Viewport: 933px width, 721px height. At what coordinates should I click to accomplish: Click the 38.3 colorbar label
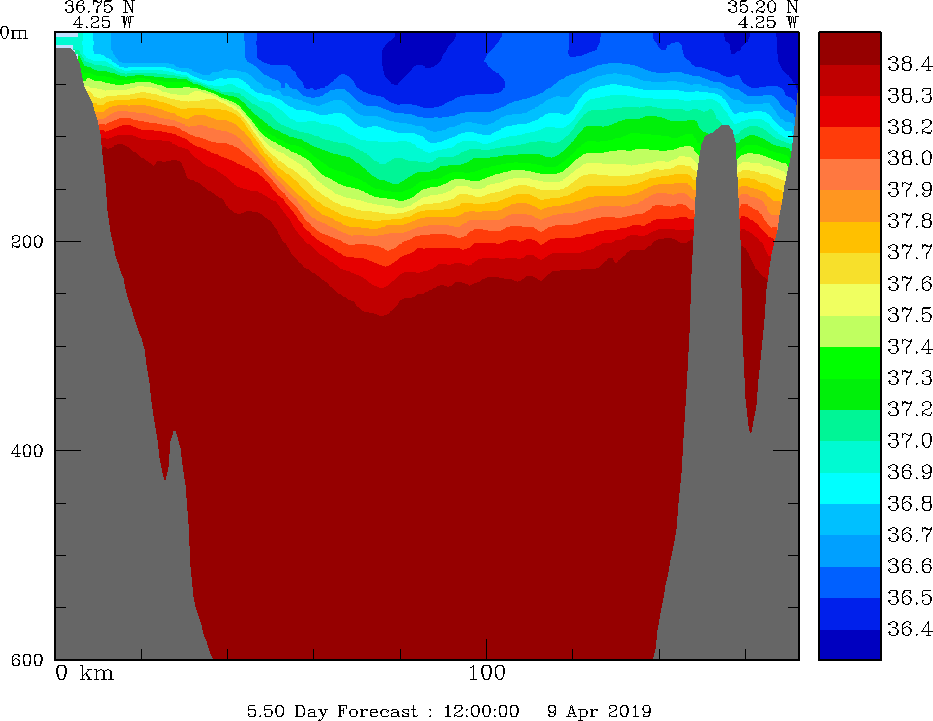coord(910,95)
